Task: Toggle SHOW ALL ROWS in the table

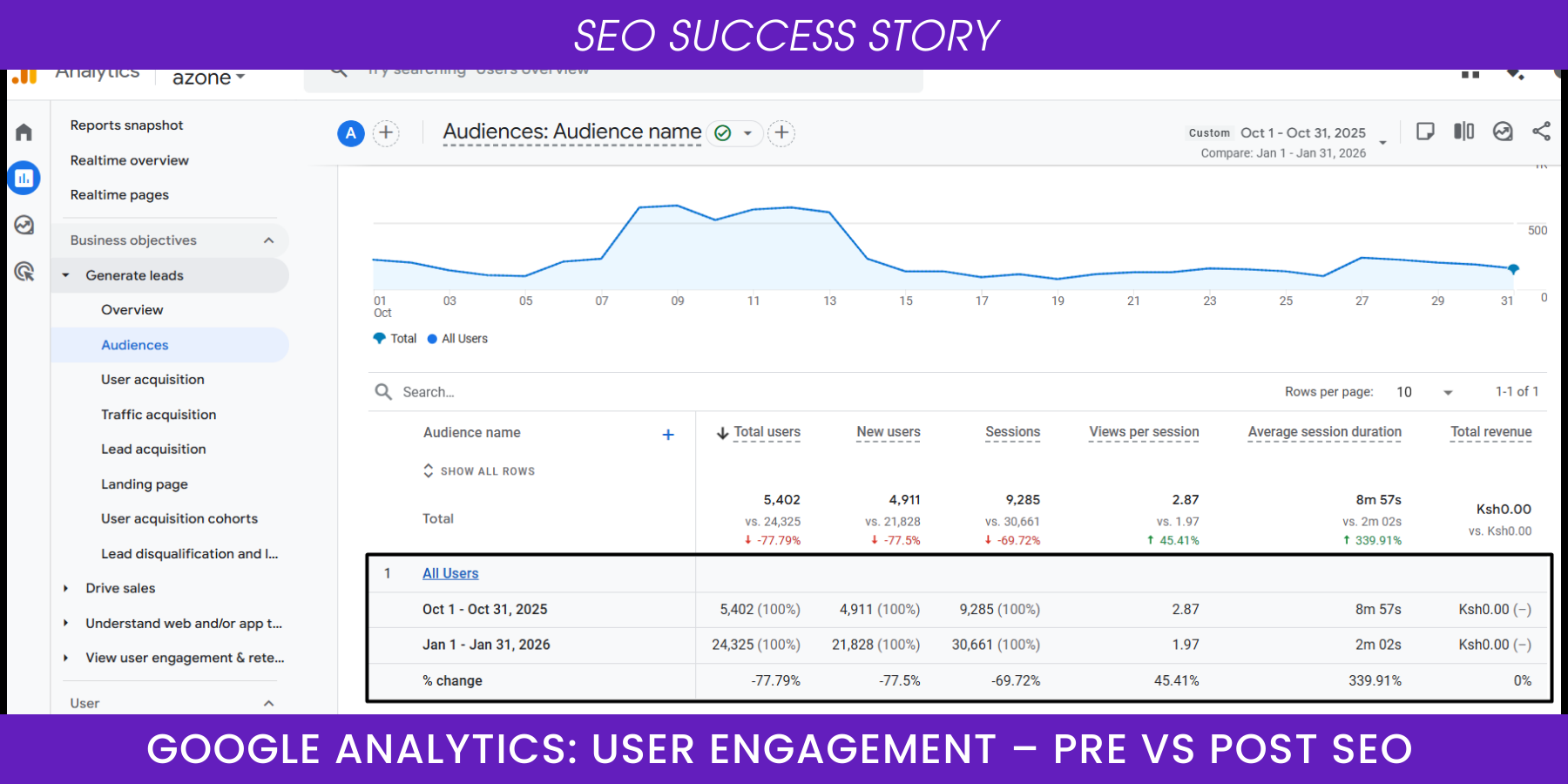Action: click(479, 471)
